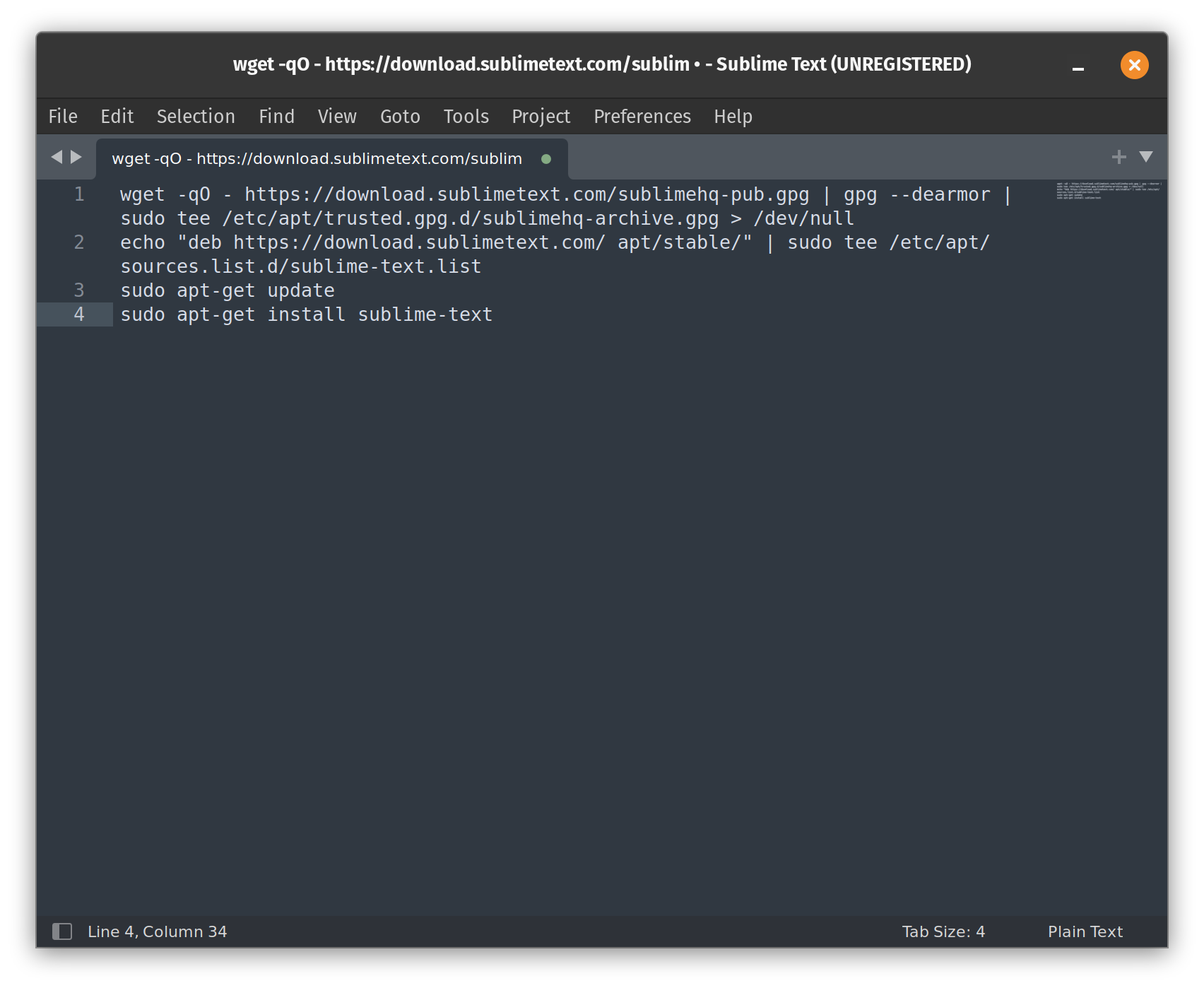Open the Tab Size: 4 selector
Viewport: 1204px width, 988px height.
pyautogui.click(x=943, y=931)
